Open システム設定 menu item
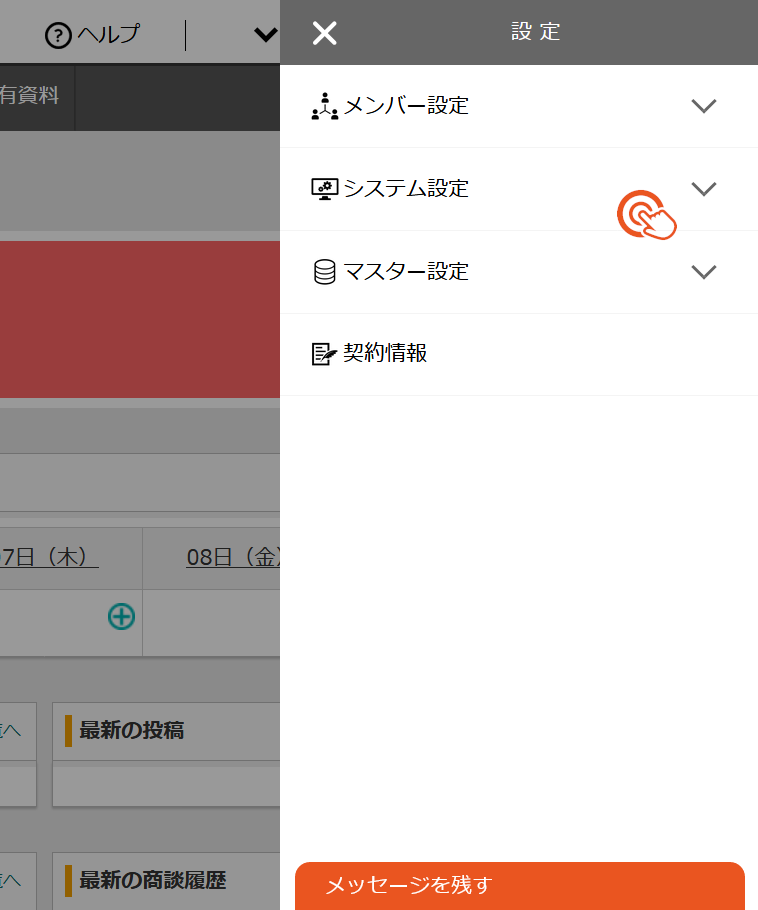 [x=519, y=189]
